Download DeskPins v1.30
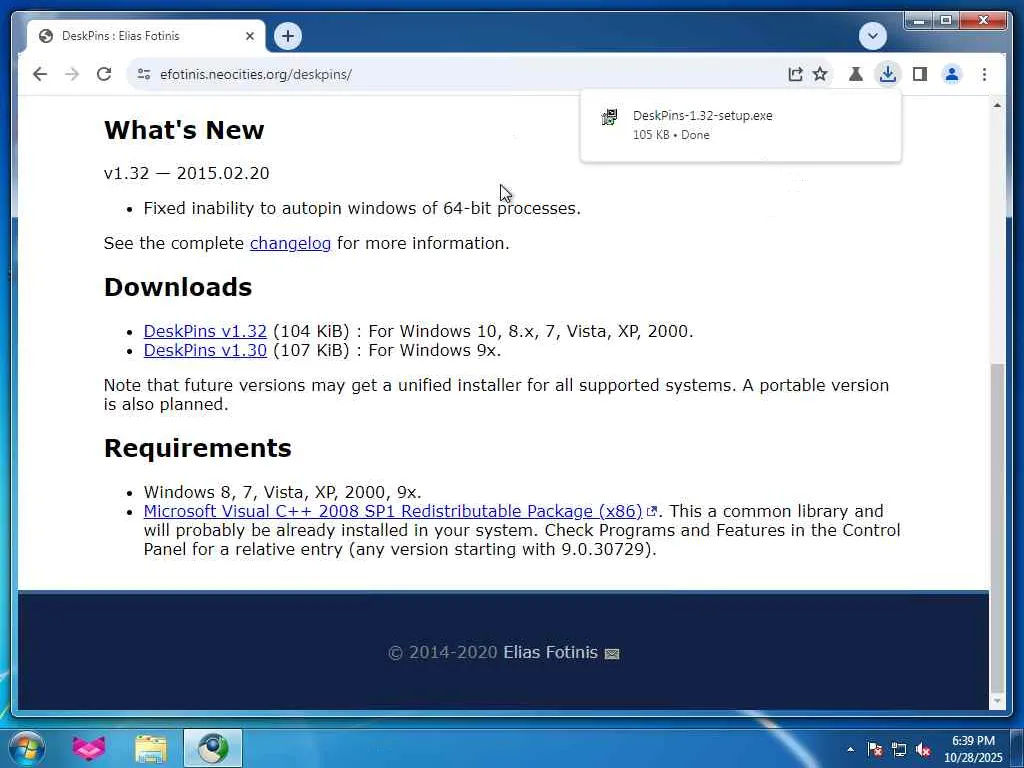Viewport: 1024px width, 768px height. point(205,350)
